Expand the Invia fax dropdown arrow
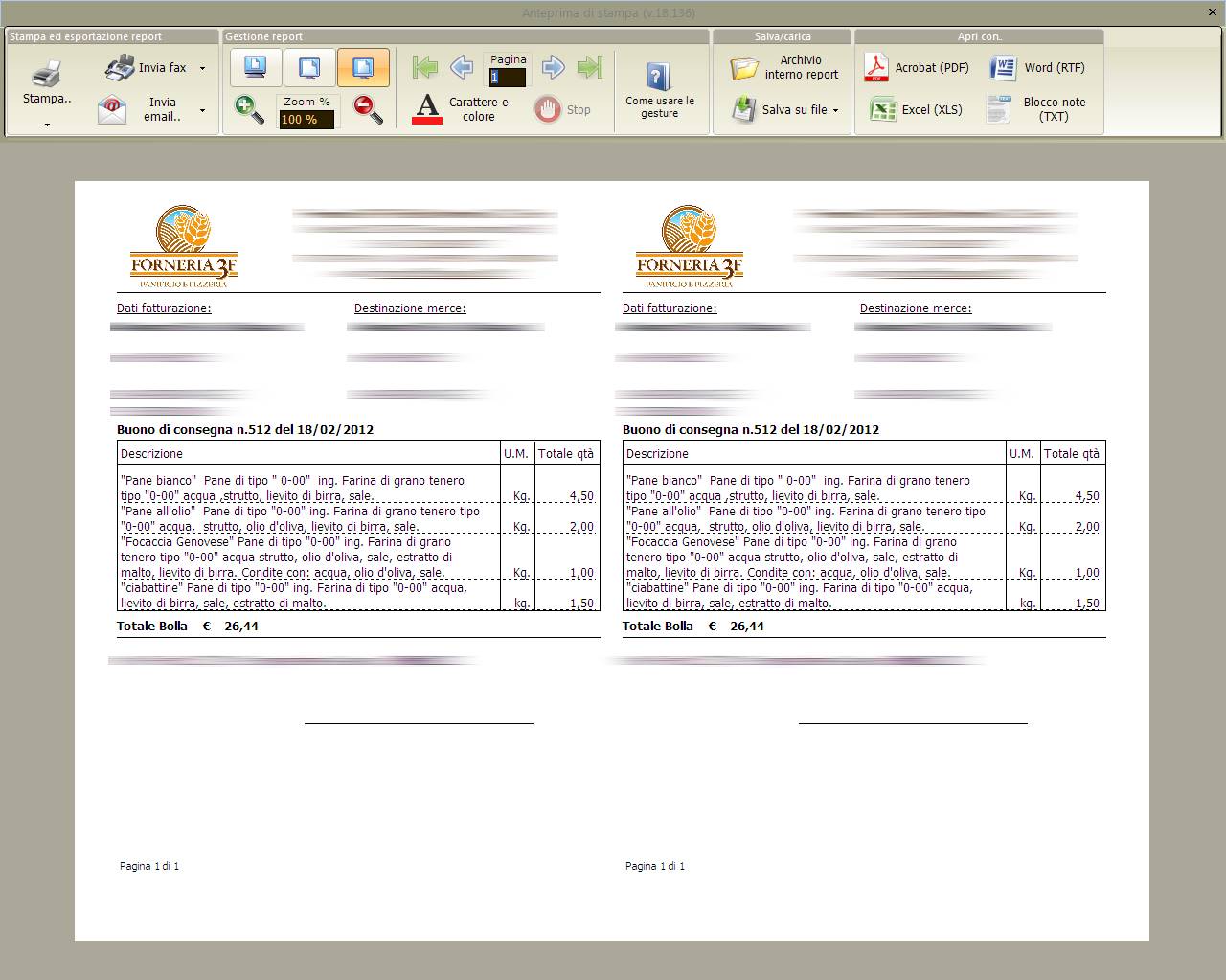This screenshot has width=1226, height=980. [202, 68]
